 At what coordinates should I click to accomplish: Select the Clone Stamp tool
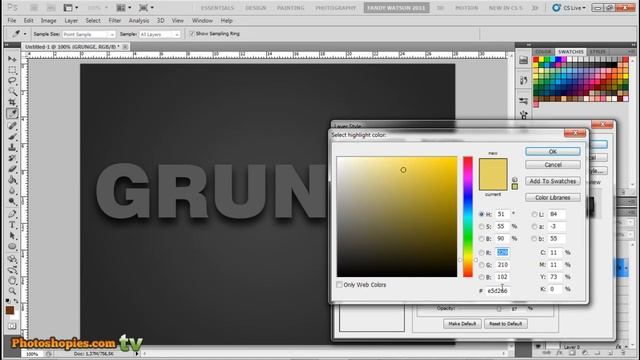[12, 147]
